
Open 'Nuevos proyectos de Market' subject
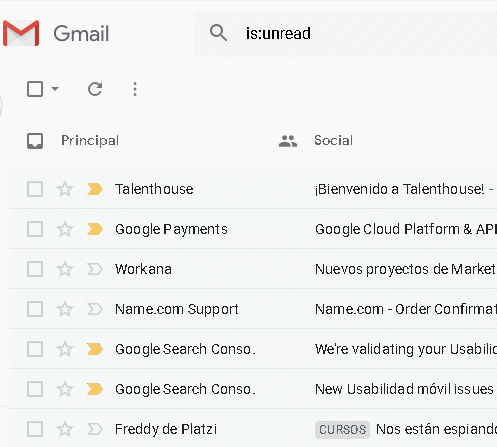406,270
